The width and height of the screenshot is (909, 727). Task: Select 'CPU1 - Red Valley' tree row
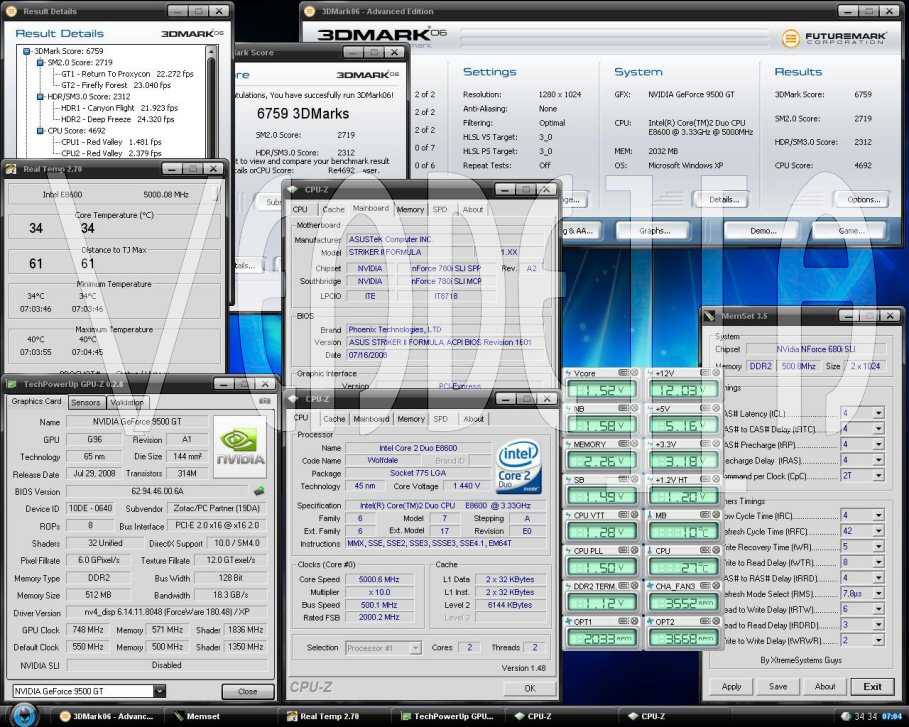pyautogui.click(x=111, y=141)
